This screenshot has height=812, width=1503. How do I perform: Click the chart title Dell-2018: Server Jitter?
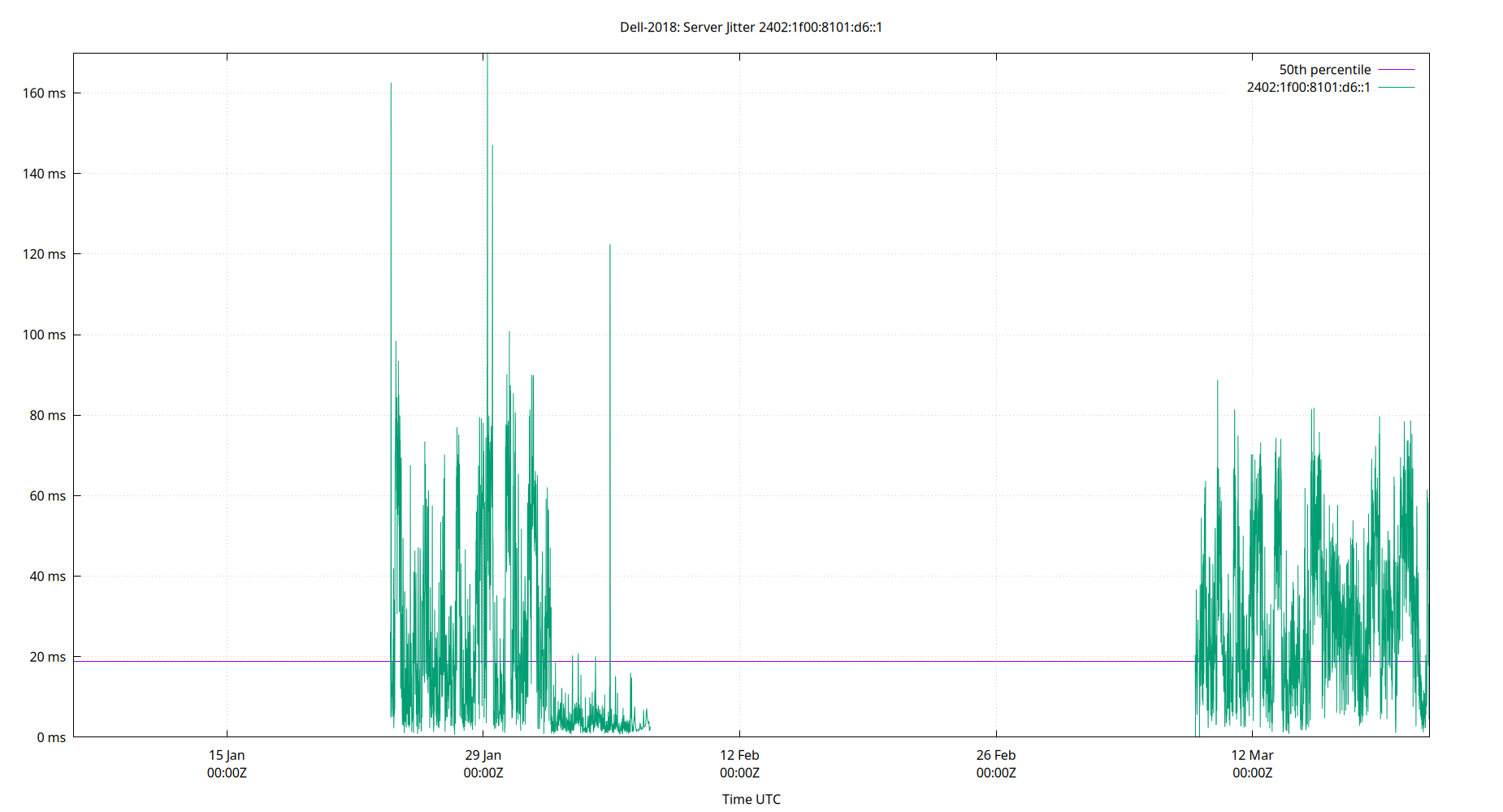coord(751,26)
